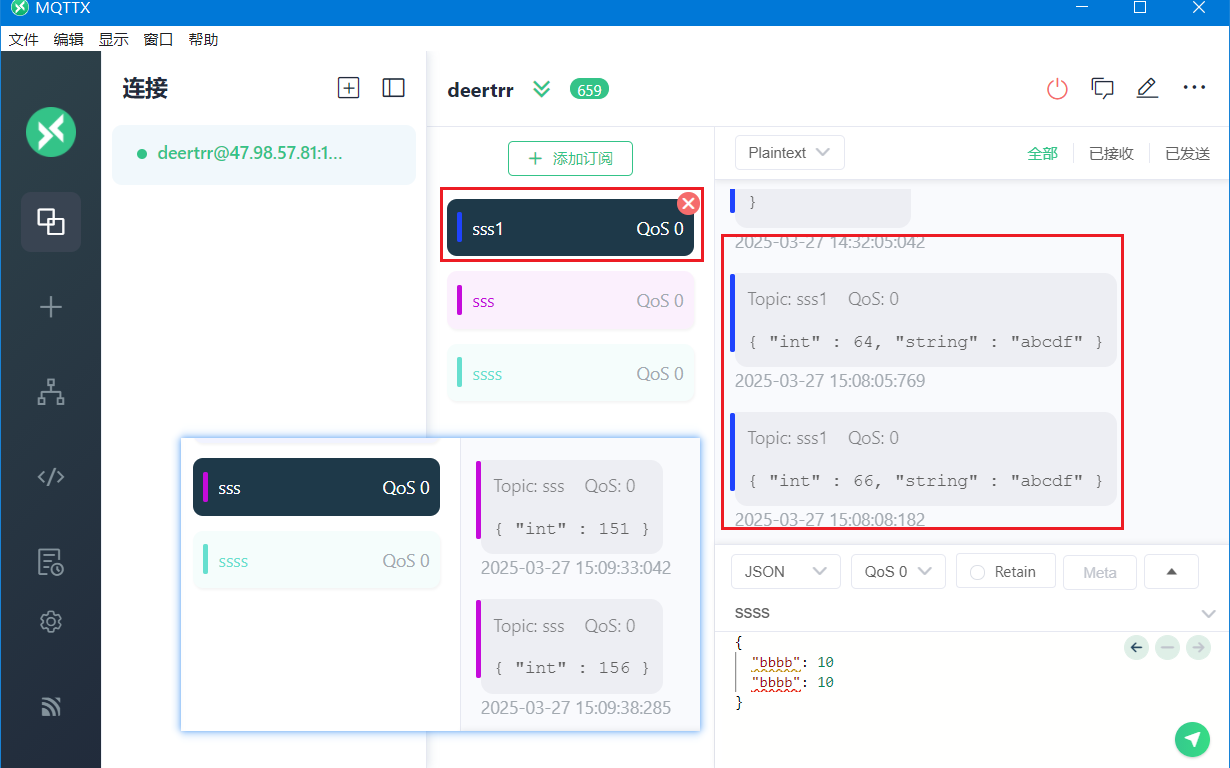Click the teal ssss color bar
The width and height of the screenshot is (1230, 768).
[x=459, y=372]
